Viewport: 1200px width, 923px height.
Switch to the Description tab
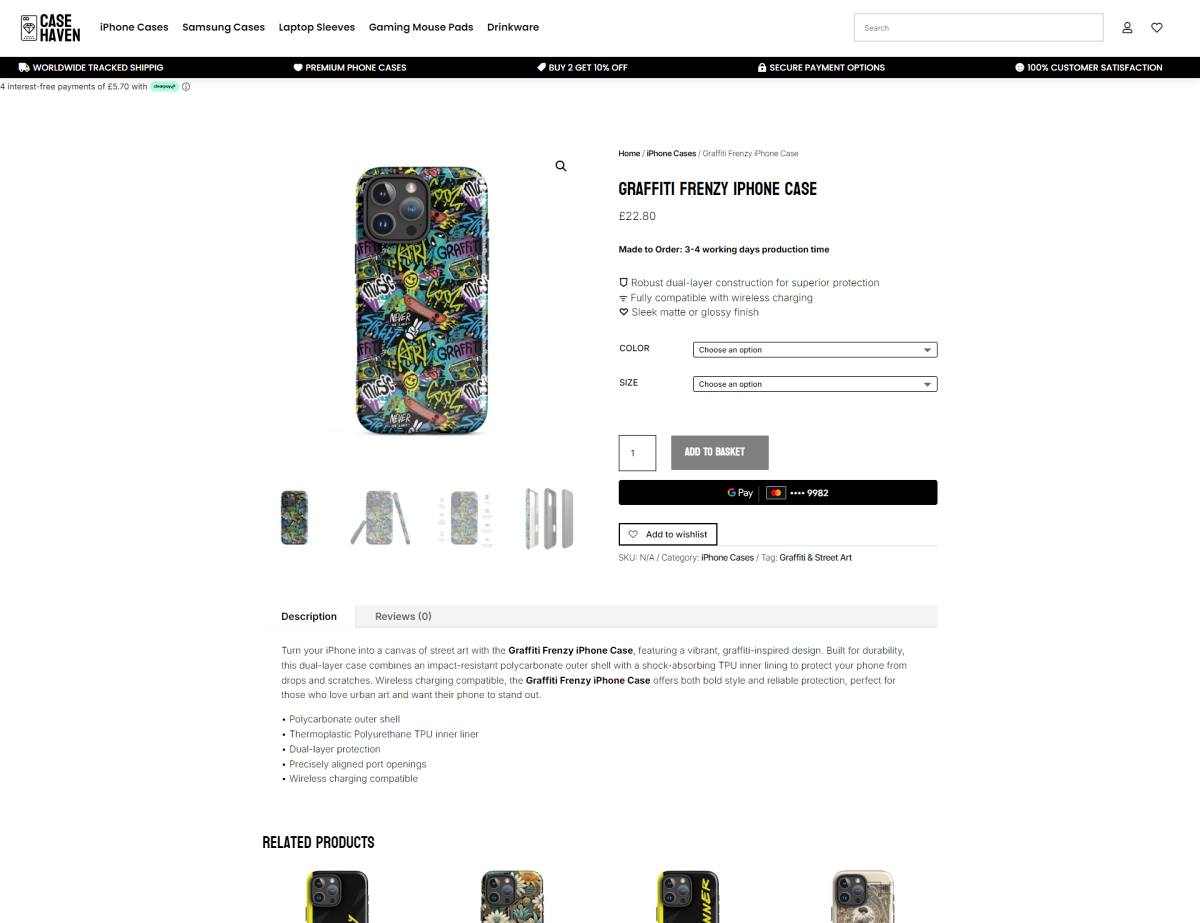coord(309,616)
